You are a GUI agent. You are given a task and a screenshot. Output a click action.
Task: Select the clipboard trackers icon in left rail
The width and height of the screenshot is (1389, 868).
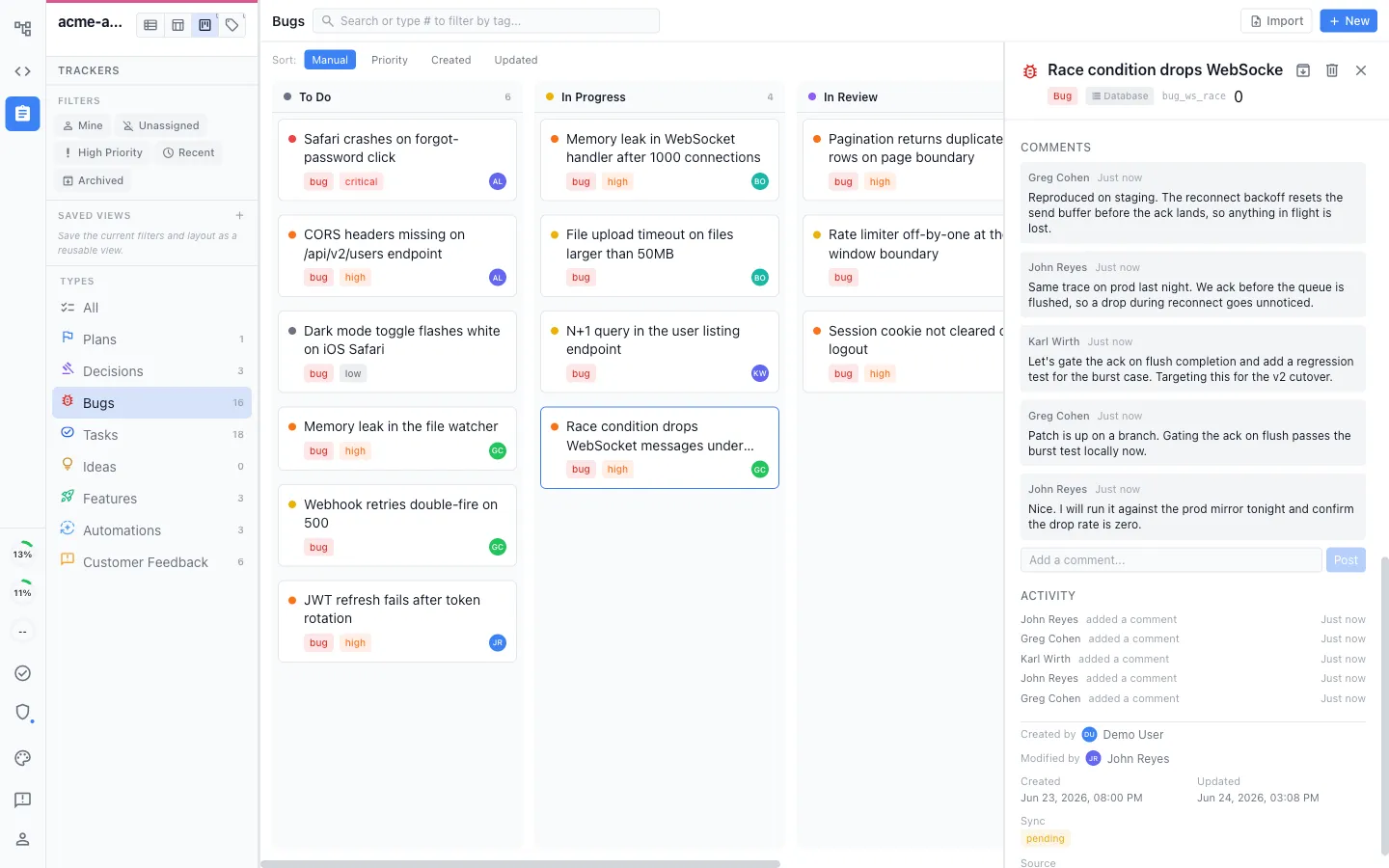(x=22, y=114)
